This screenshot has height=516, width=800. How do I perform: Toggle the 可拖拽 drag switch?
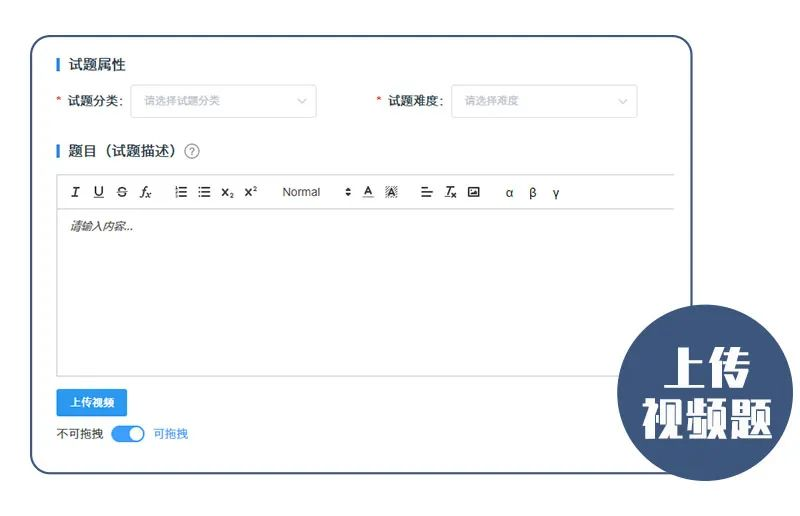128,434
